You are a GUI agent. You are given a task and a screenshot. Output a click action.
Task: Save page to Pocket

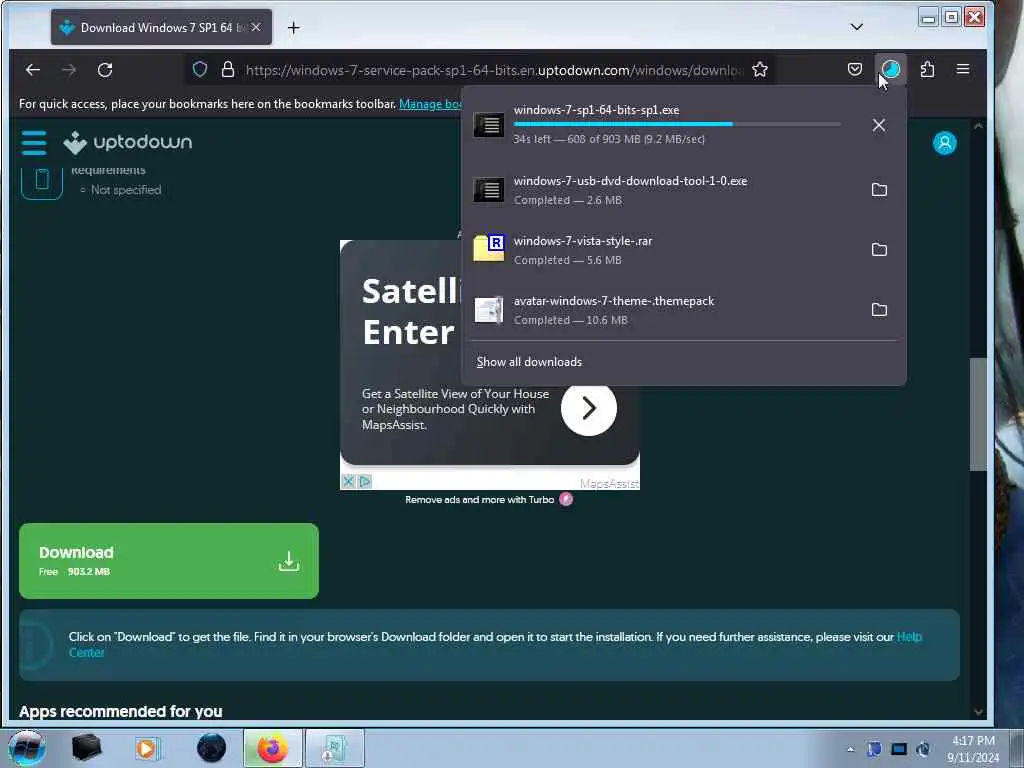point(855,69)
